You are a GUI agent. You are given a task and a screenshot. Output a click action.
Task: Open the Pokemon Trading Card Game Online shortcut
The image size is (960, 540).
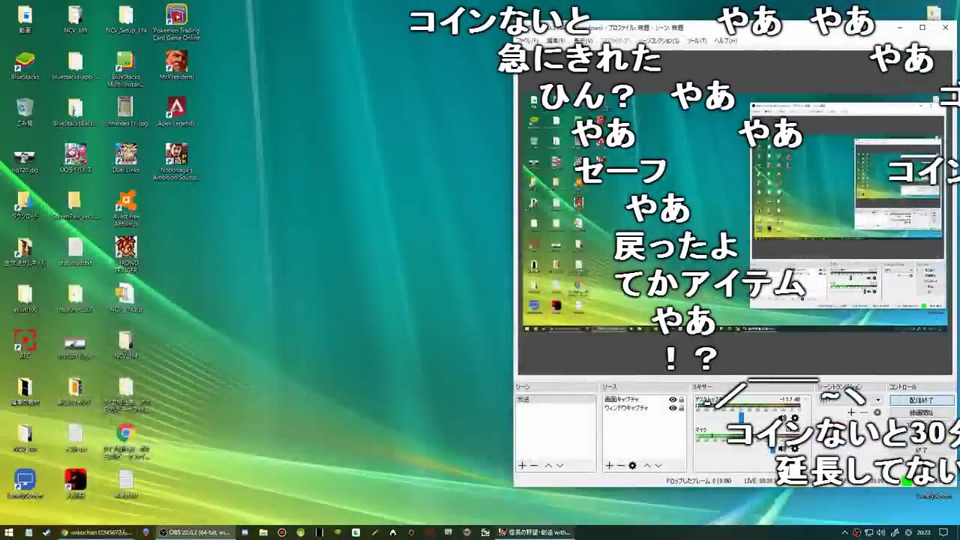coord(176,22)
